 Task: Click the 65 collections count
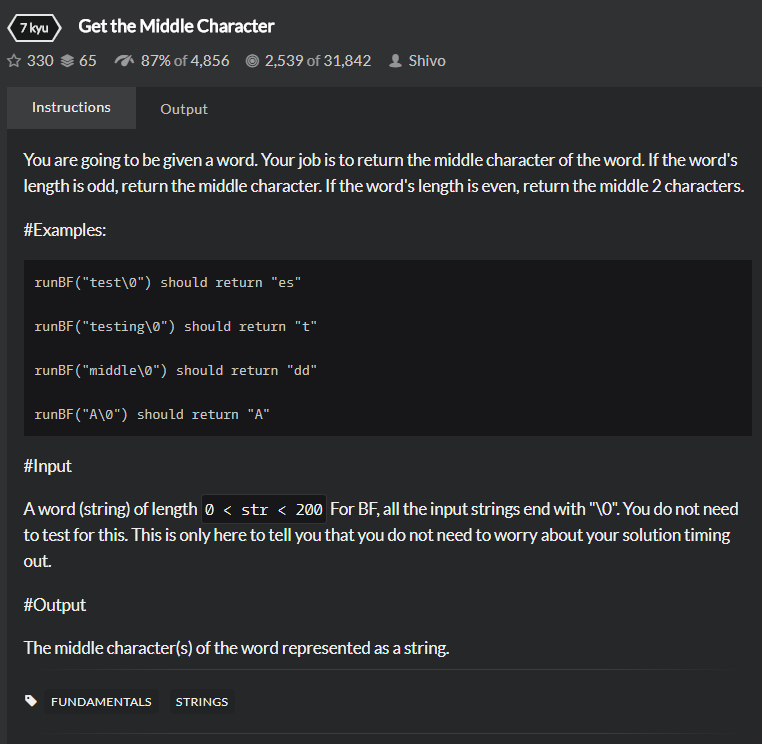point(87,61)
